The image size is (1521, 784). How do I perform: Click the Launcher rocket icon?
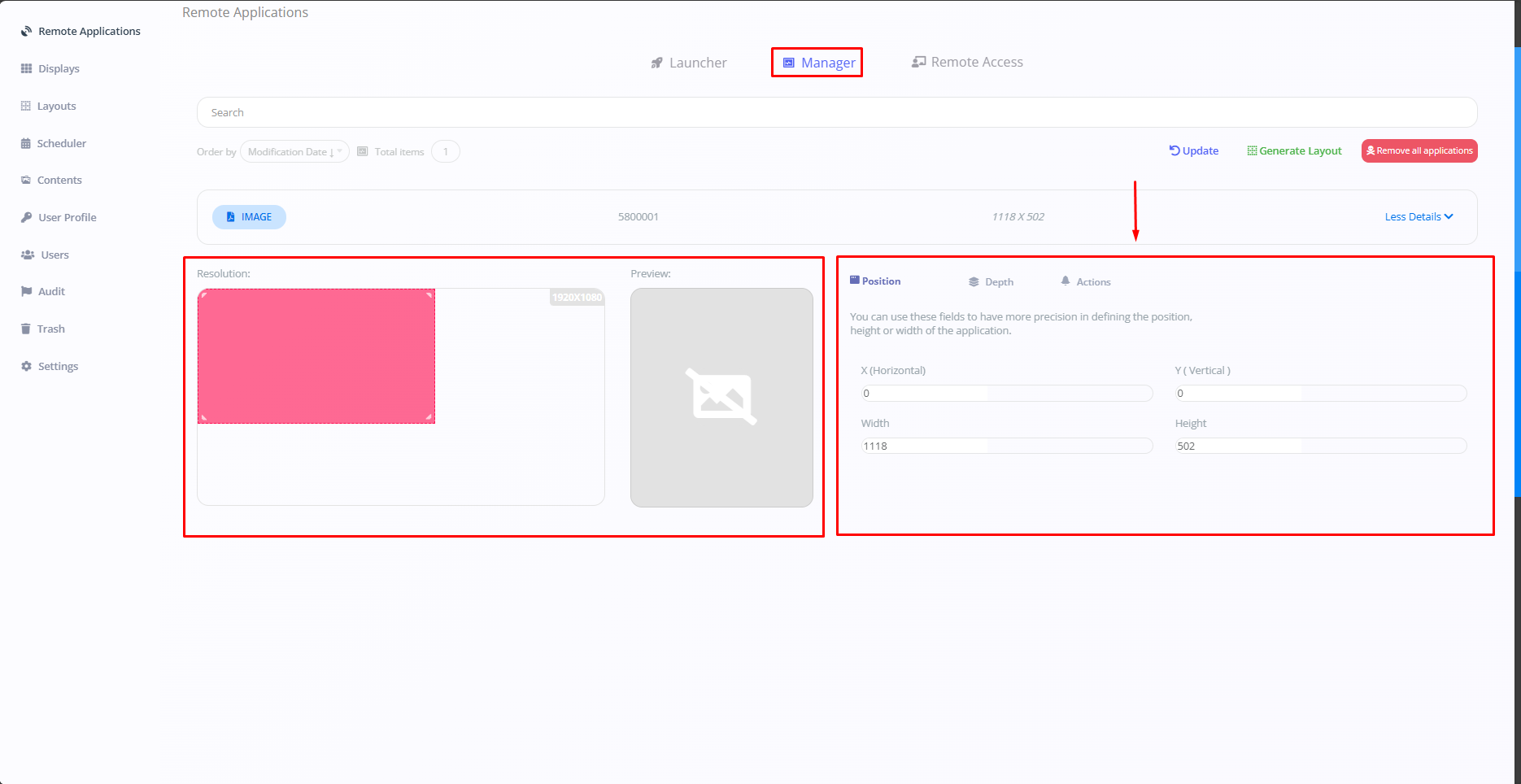coord(656,63)
